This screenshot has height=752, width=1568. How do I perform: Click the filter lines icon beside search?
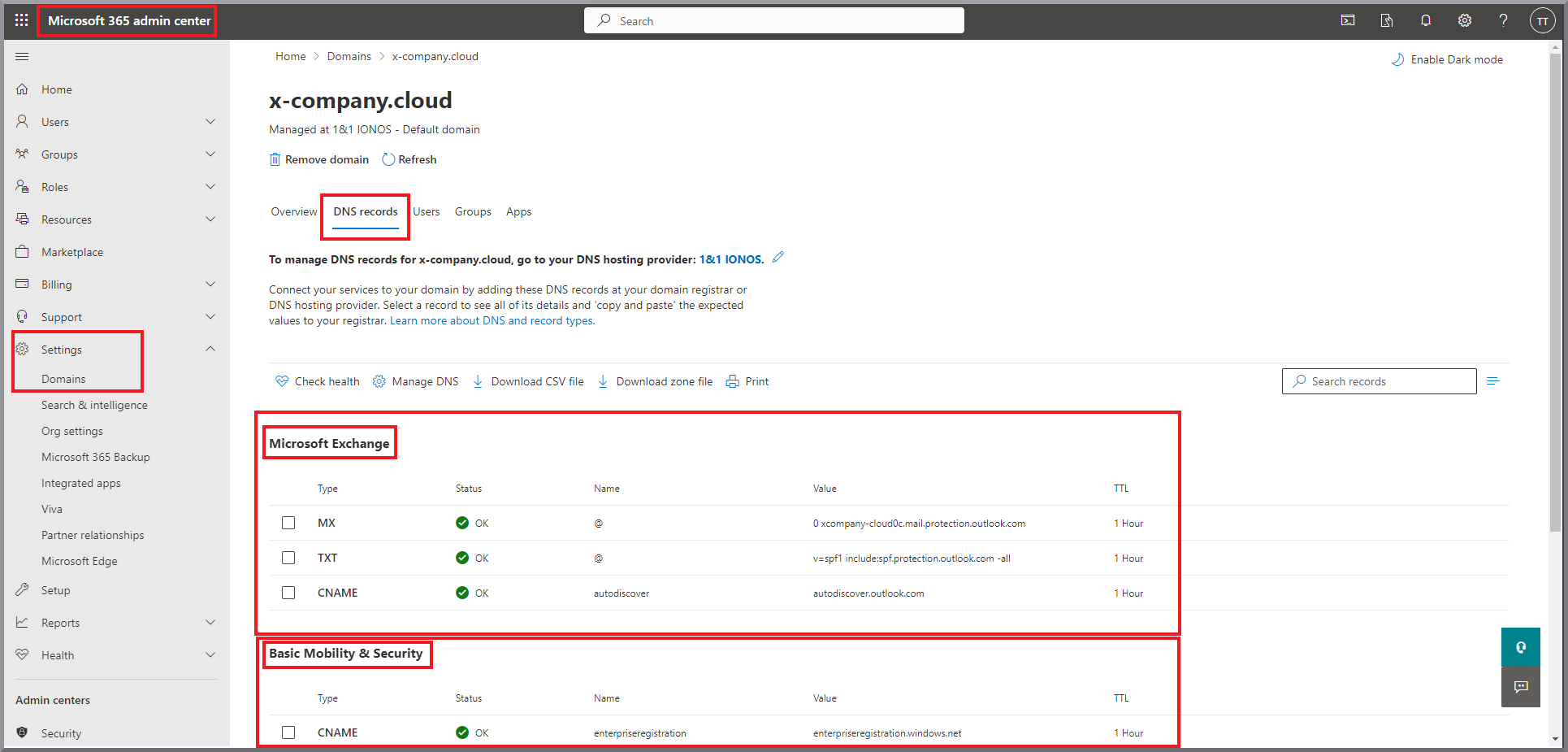point(1493,381)
